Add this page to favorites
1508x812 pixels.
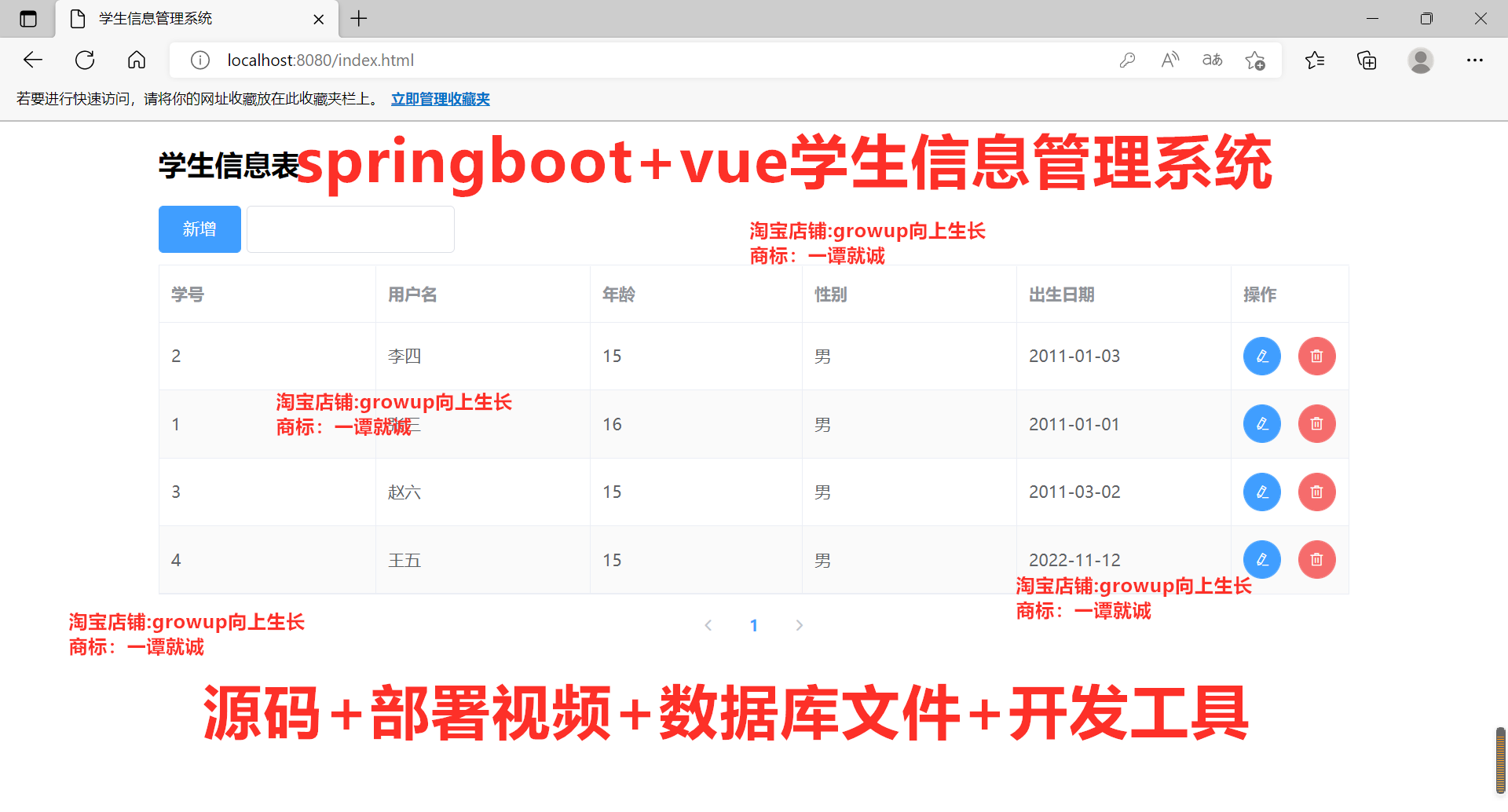(x=1255, y=60)
